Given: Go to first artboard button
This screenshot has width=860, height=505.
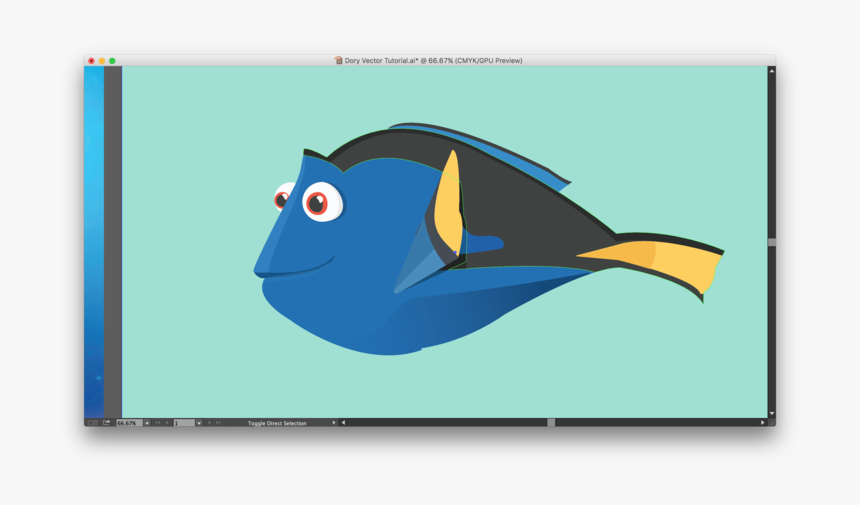Looking at the screenshot, I should 158,423.
